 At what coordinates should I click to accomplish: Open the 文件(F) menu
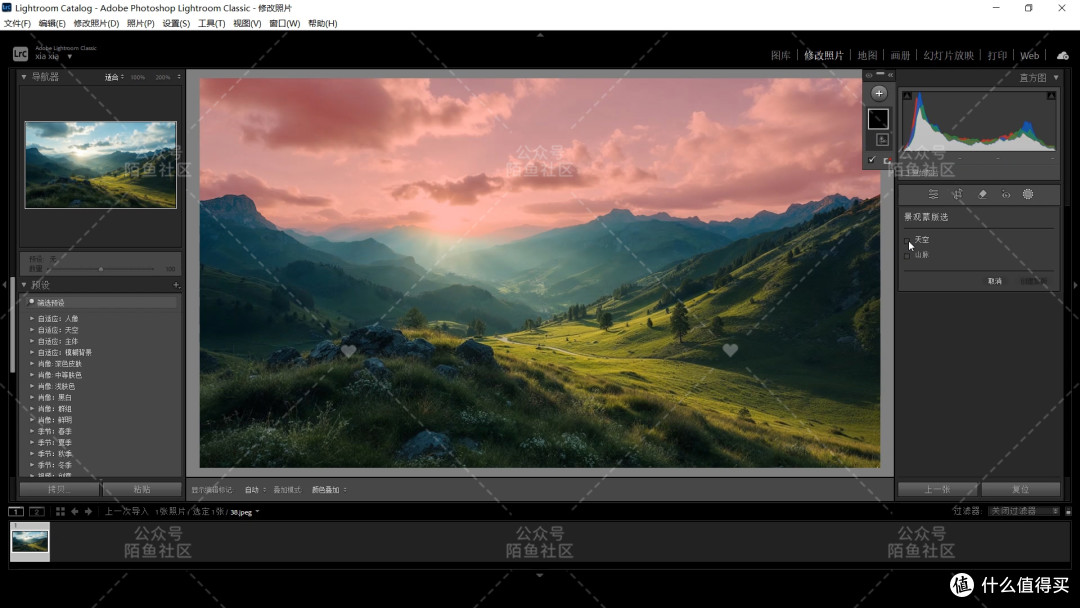coord(17,23)
